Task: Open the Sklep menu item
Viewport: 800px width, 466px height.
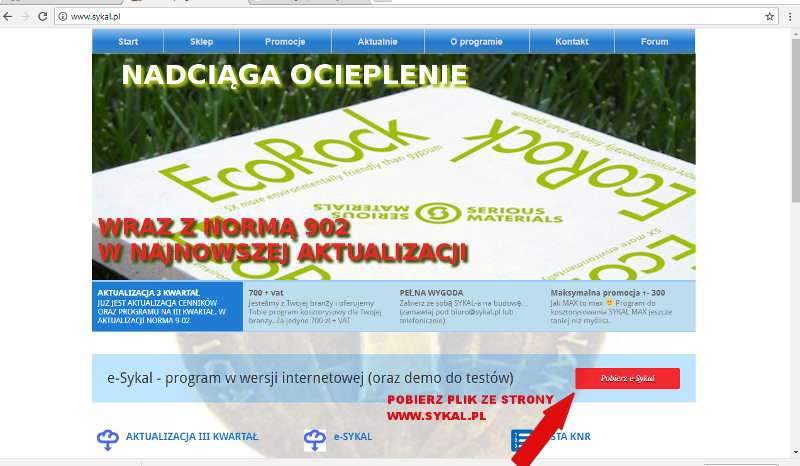Action: point(202,41)
